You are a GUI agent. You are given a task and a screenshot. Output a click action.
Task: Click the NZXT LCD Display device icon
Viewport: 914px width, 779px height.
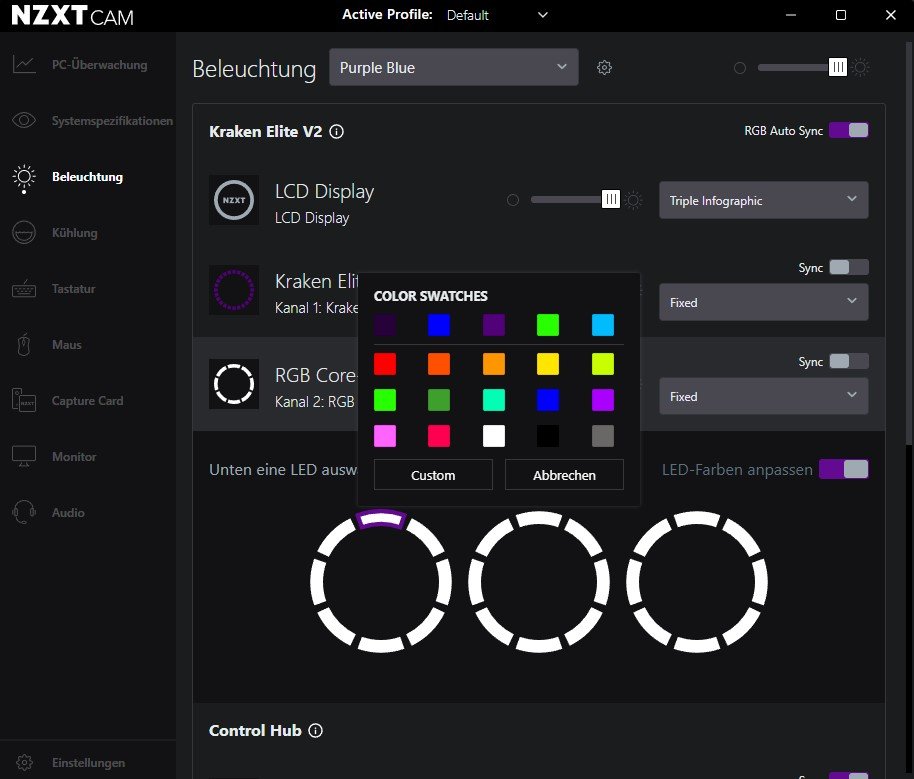234,200
